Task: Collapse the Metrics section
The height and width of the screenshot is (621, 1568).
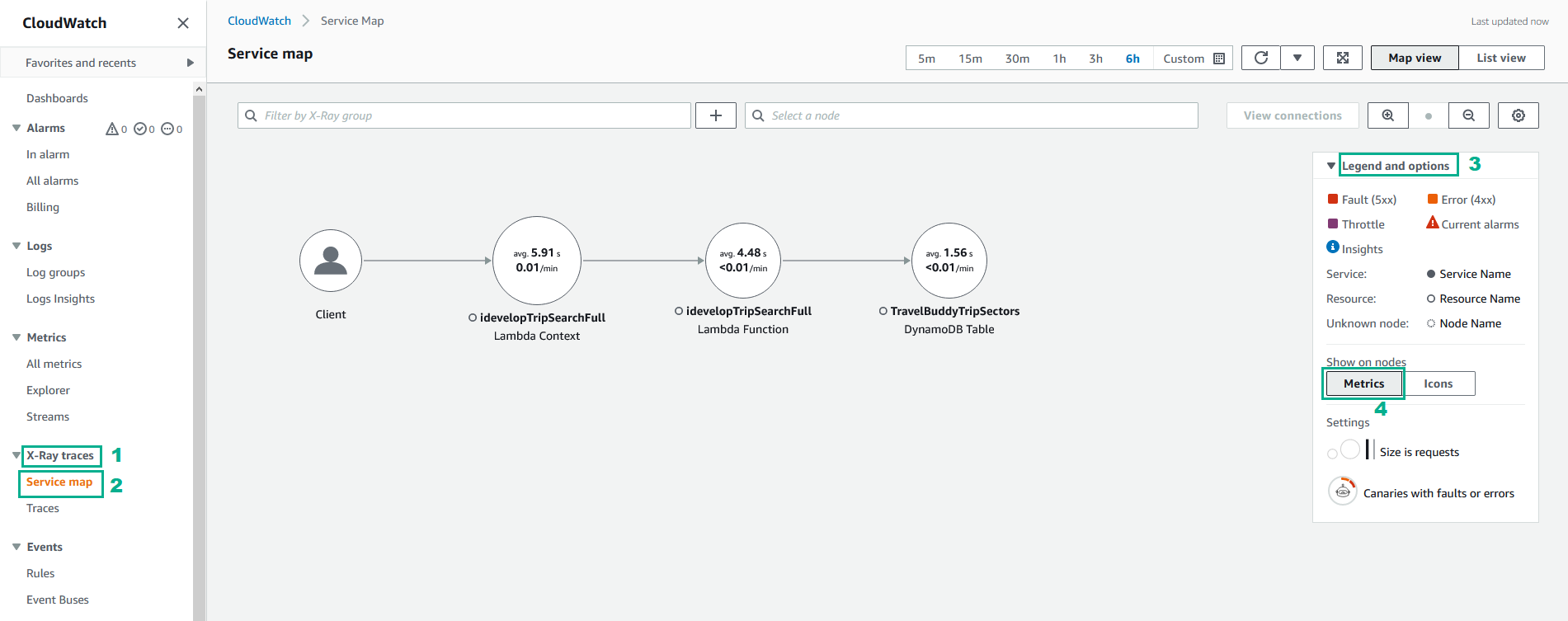Action: [16, 337]
